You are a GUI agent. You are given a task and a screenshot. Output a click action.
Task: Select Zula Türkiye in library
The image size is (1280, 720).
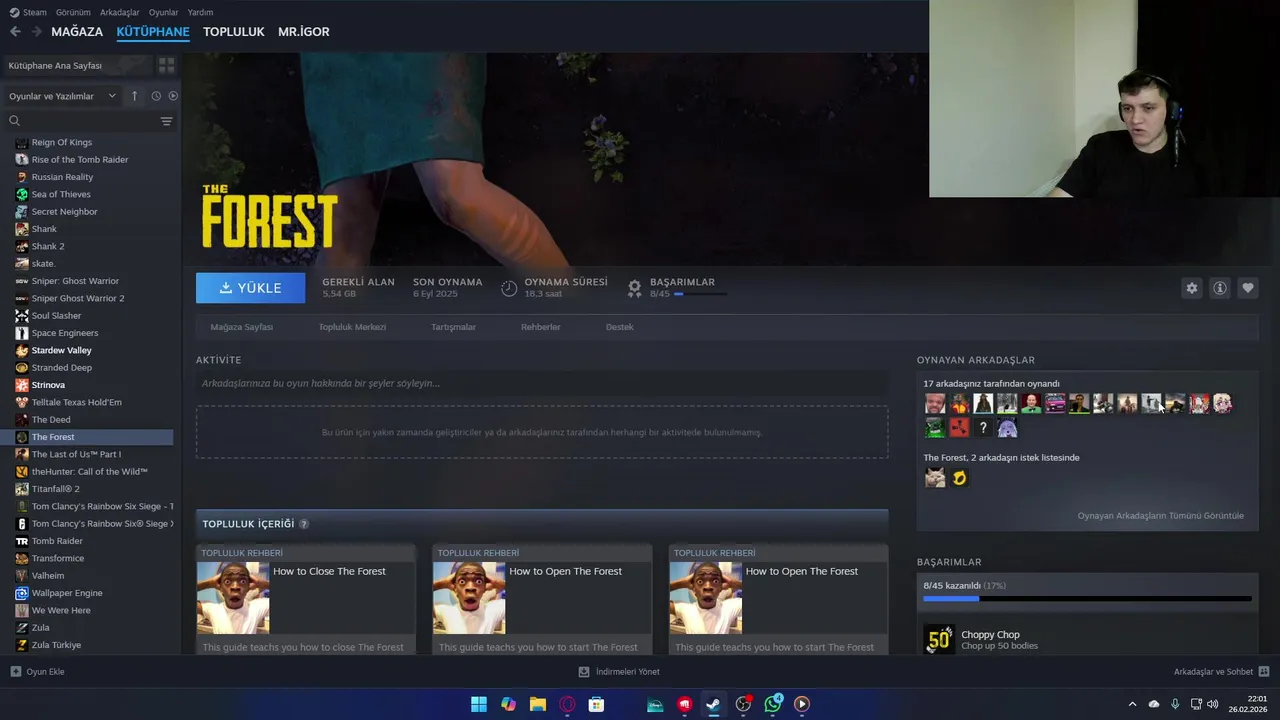click(56, 645)
